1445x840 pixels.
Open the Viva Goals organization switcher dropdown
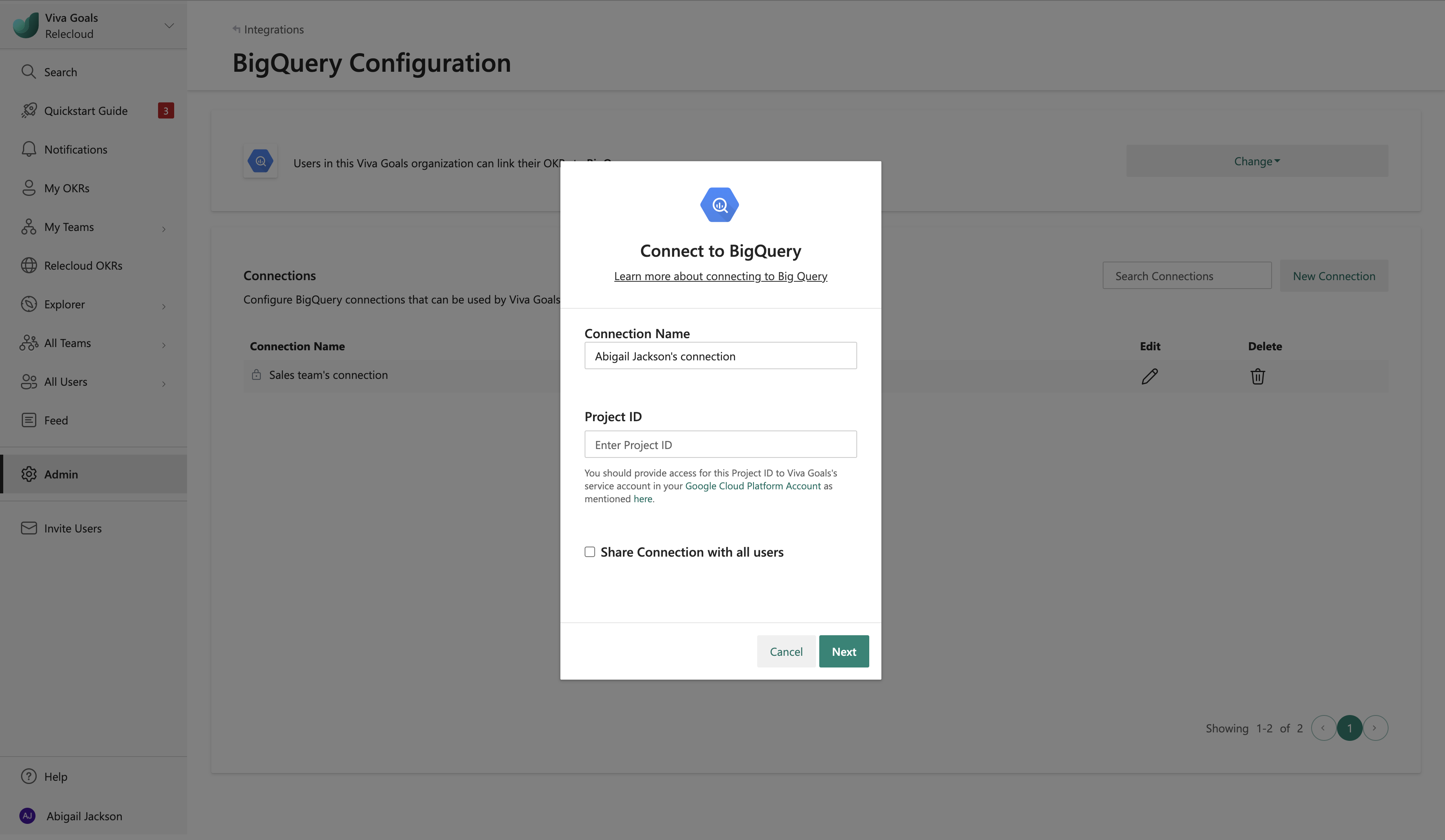coord(169,25)
